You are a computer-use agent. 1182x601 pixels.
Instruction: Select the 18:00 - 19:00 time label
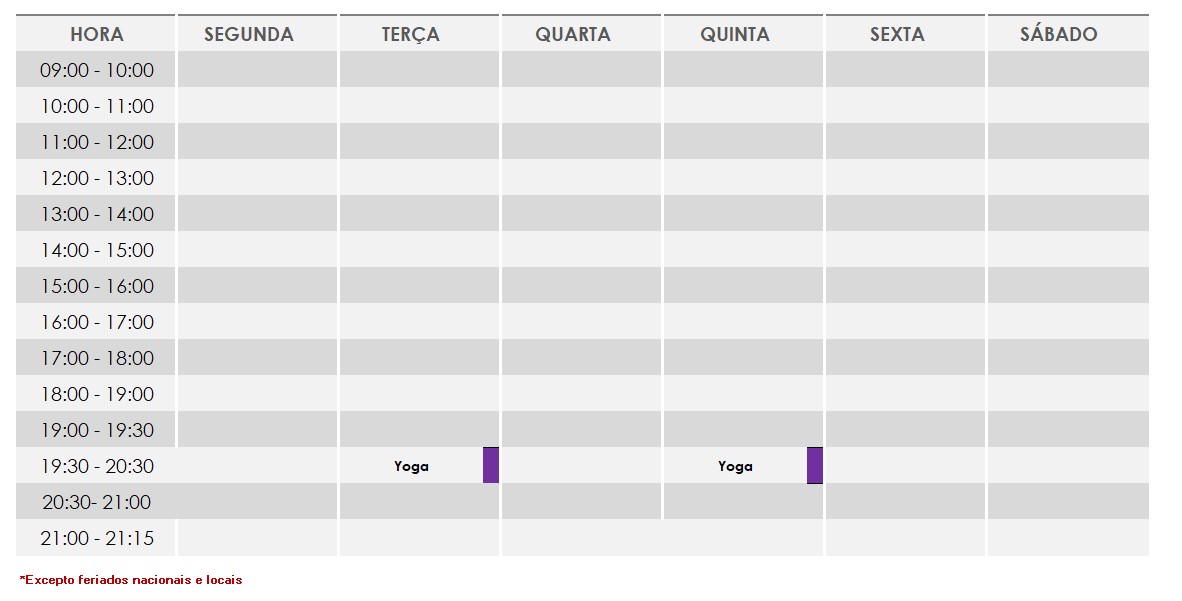coord(97,394)
